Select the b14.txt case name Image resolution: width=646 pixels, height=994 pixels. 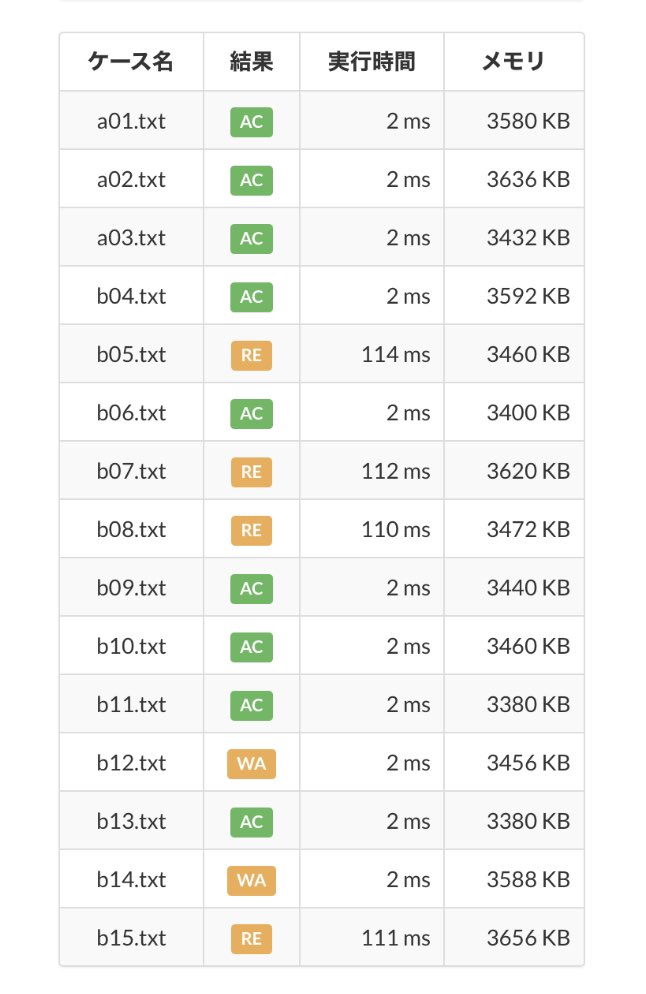(x=131, y=879)
